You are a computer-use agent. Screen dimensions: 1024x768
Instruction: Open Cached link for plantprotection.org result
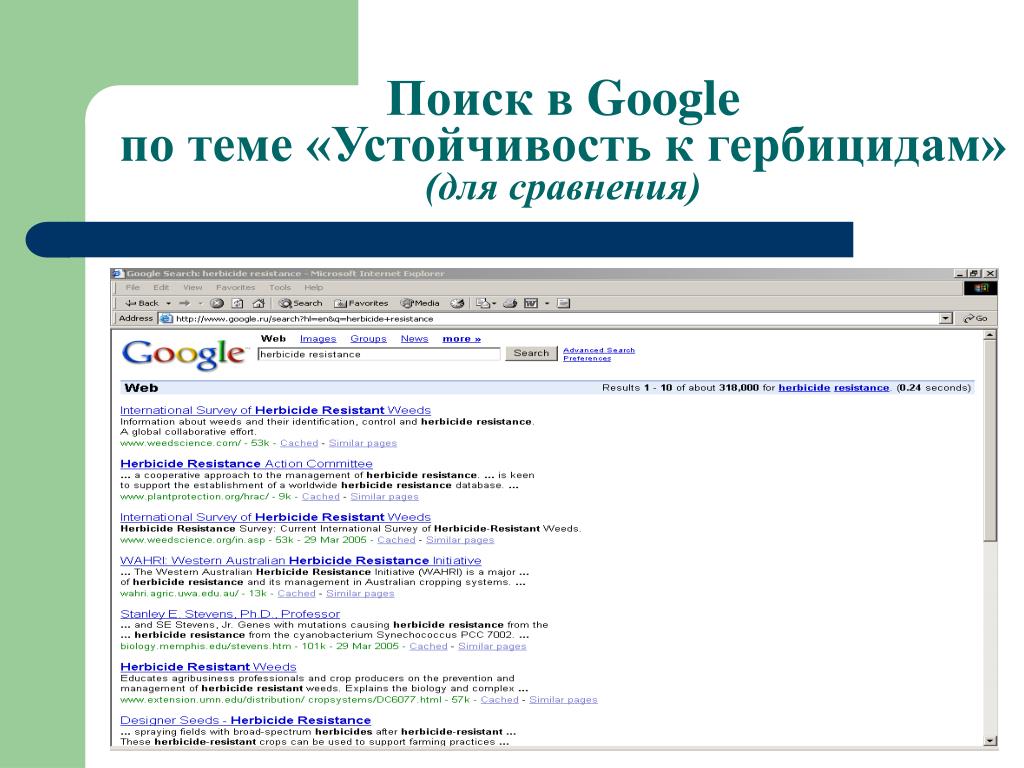[321, 497]
